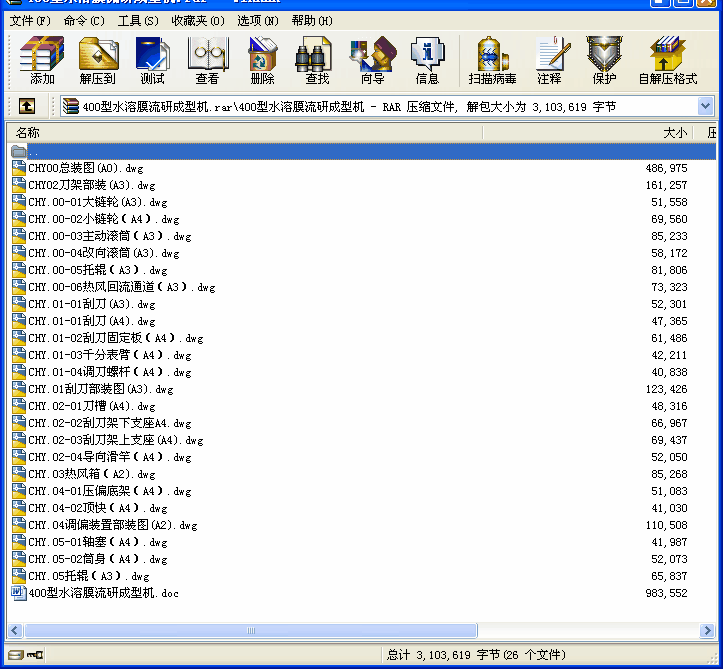
Task: Launch the 查找 (Find) binoculars tool
Action: pyautogui.click(x=317, y=60)
